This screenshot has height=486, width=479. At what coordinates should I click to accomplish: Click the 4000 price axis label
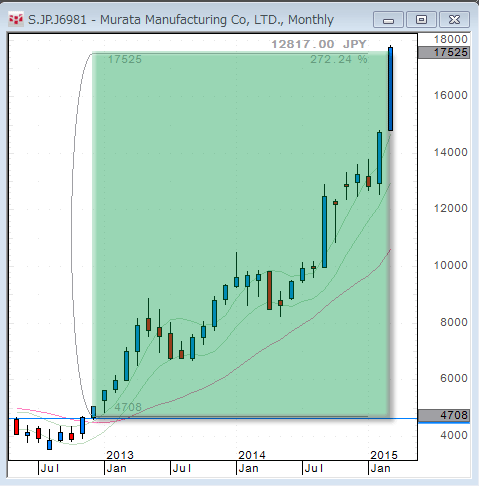click(x=454, y=435)
